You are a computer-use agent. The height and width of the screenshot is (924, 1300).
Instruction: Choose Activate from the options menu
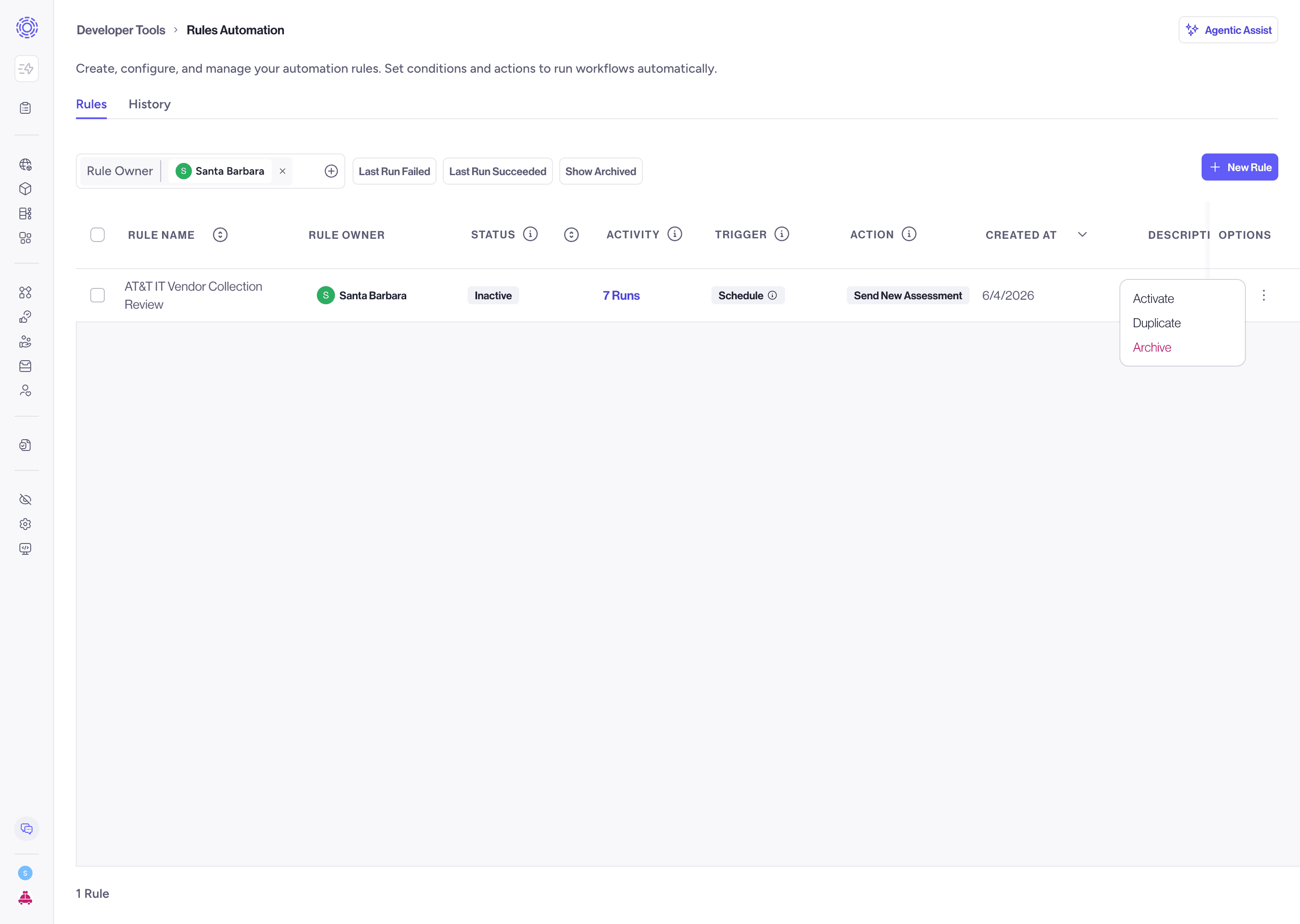pyautogui.click(x=1153, y=299)
